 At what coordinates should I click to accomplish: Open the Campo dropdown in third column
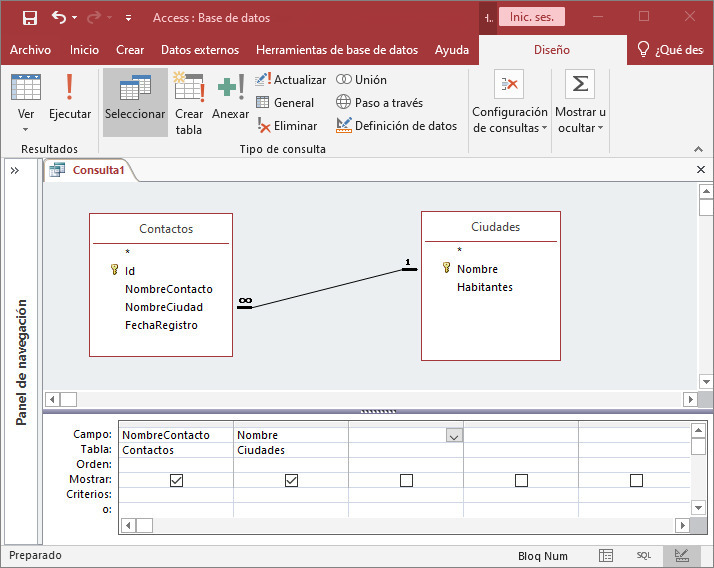click(454, 436)
